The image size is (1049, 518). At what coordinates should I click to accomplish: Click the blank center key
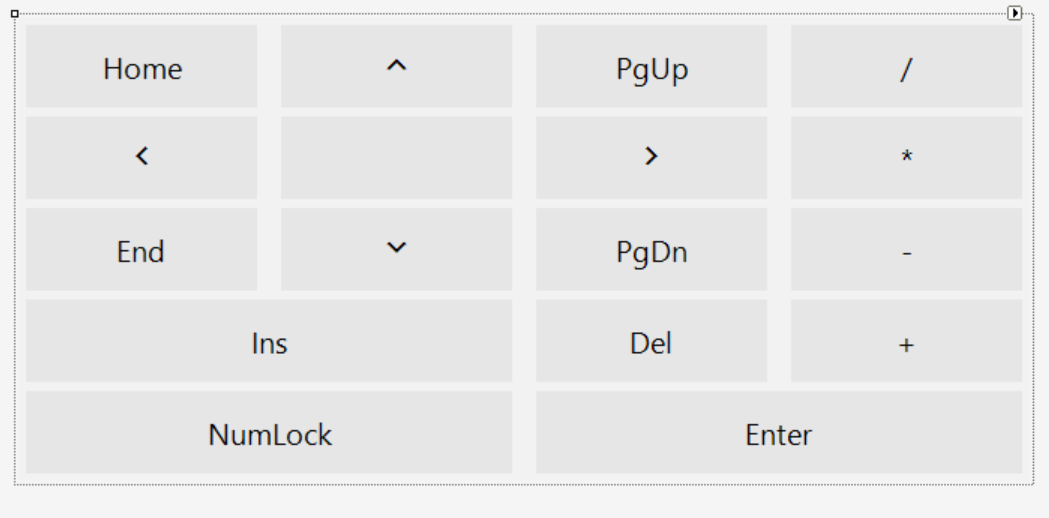click(396, 158)
